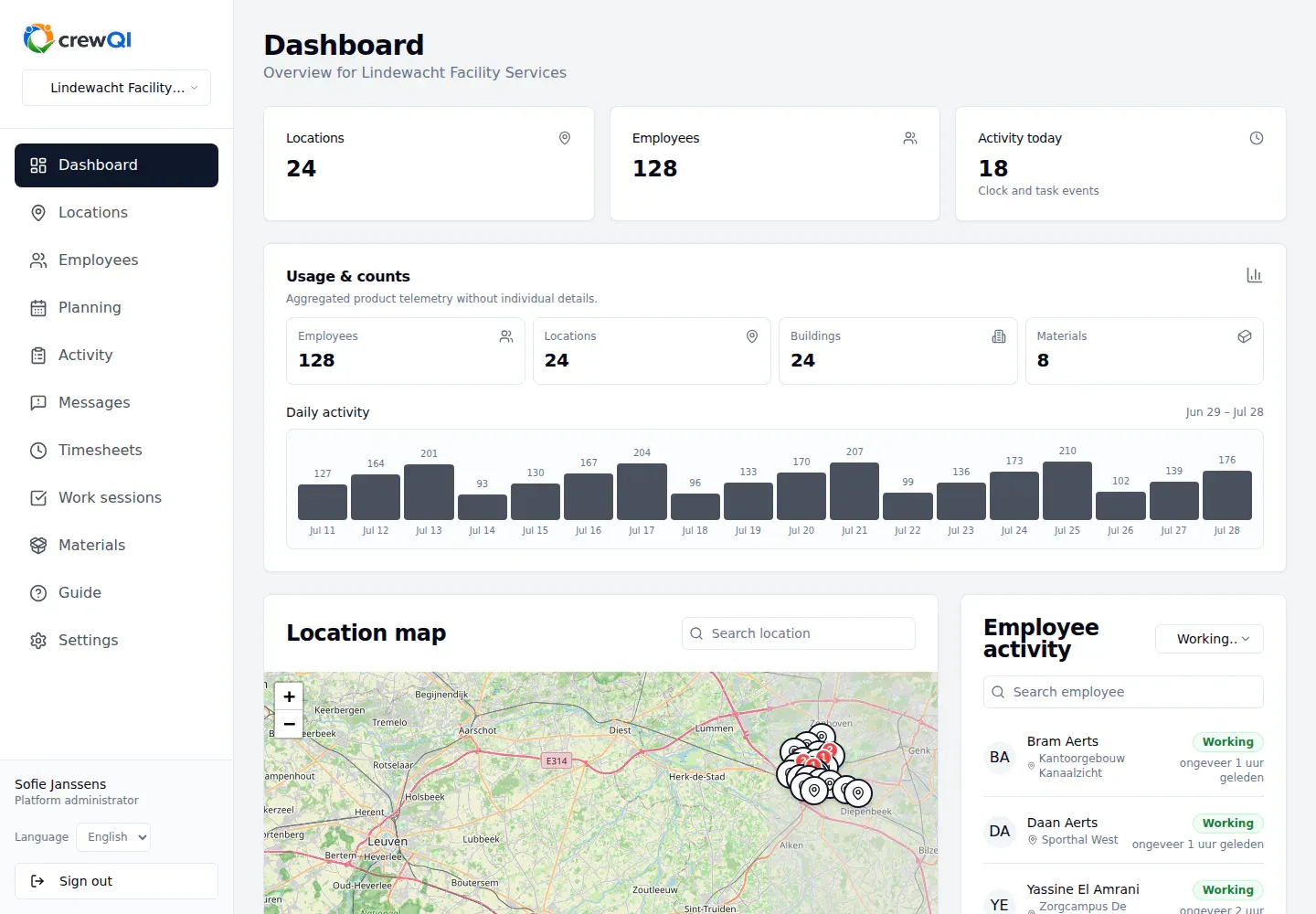Click the people icon on top Employees card
The image size is (1316, 914).
coord(910,138)
